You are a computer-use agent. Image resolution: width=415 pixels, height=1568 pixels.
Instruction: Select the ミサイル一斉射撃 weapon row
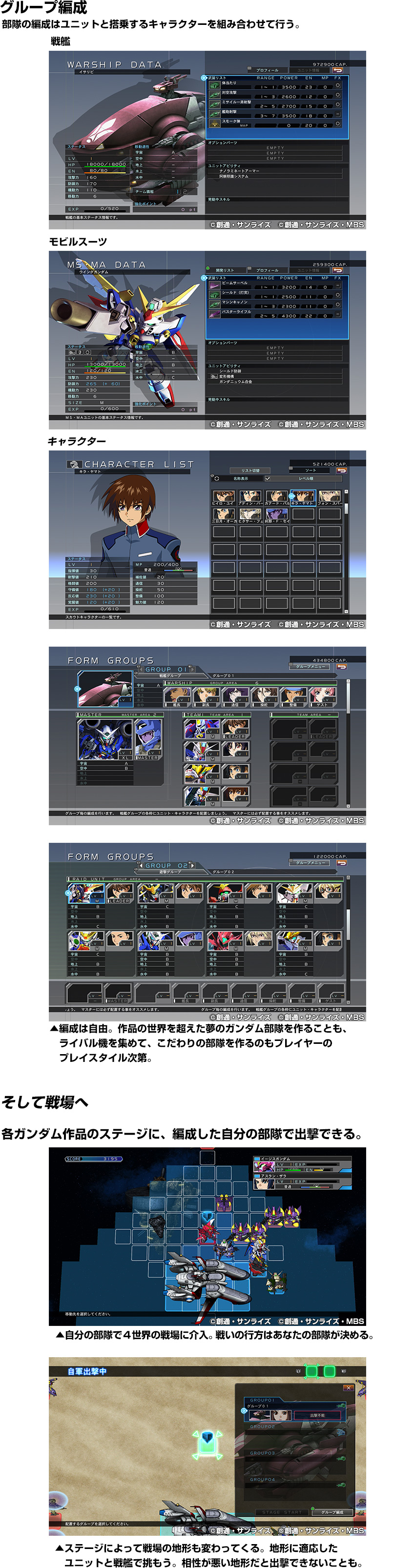click(x=275, y=105)
